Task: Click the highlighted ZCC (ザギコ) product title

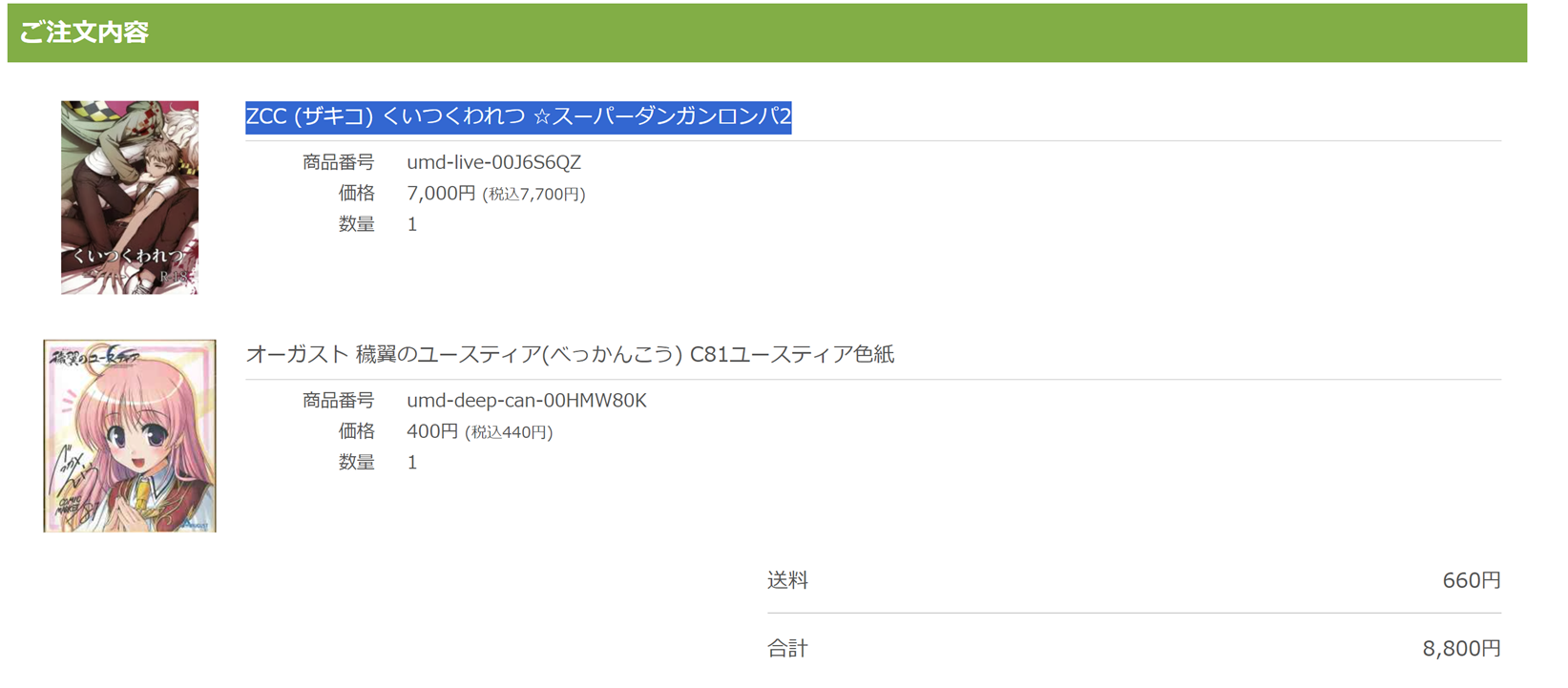Action: point(518,116)
